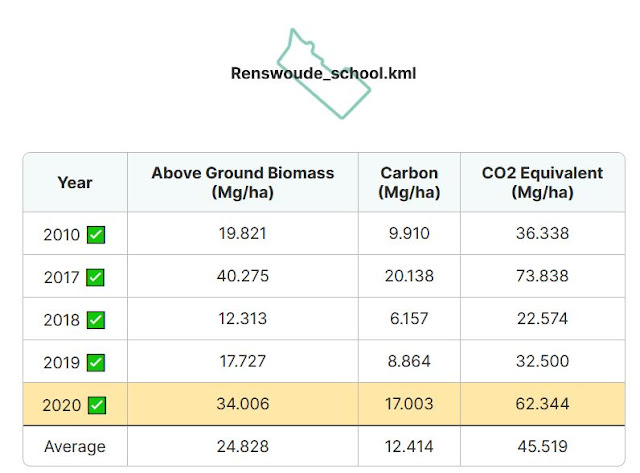Select the average biomass value 24.828
The width and height of the screenshot is (640, 473).
point(242,446)
